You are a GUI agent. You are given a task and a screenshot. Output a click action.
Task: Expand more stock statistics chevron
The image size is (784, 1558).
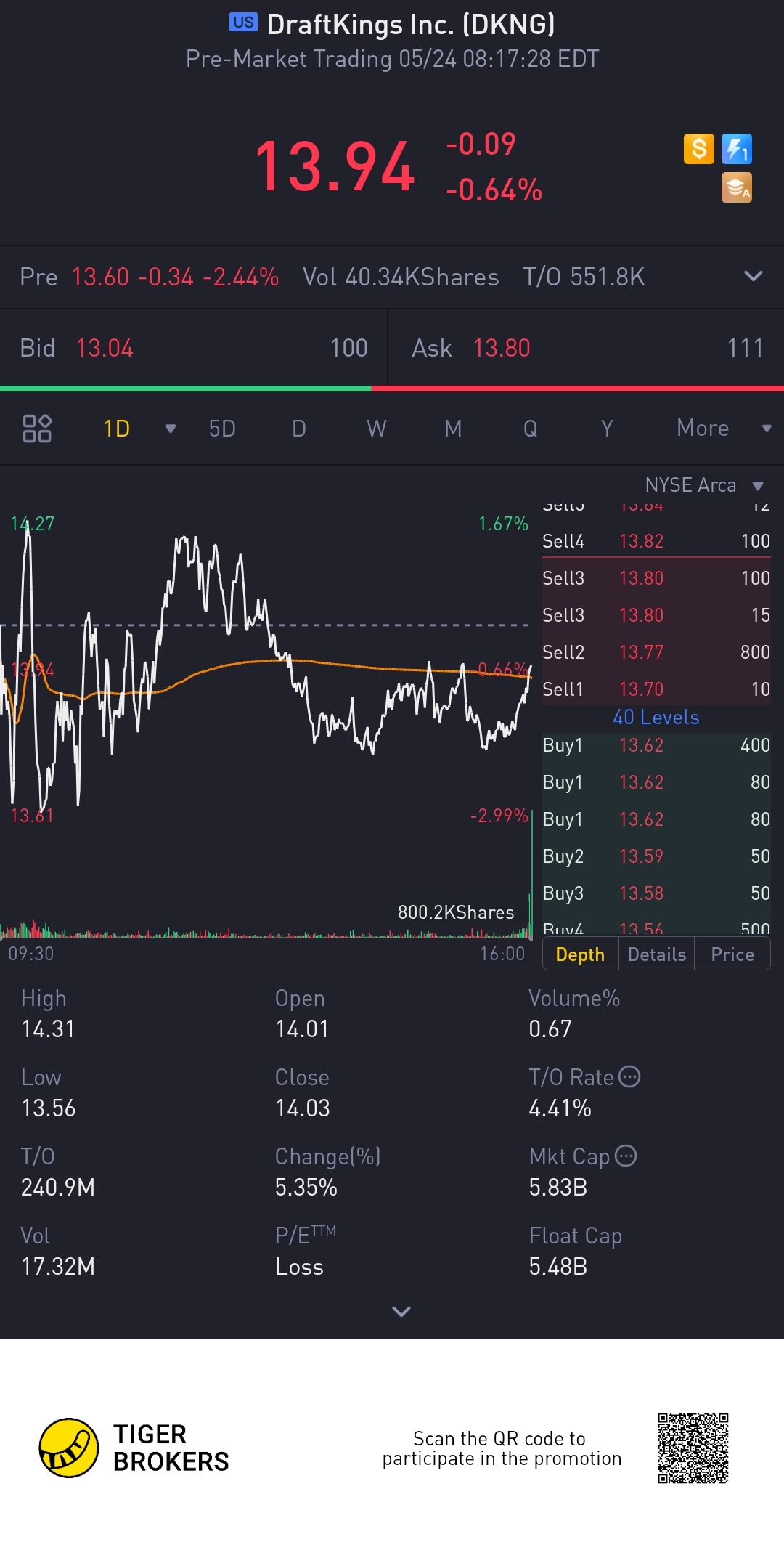pos(401,1311)
